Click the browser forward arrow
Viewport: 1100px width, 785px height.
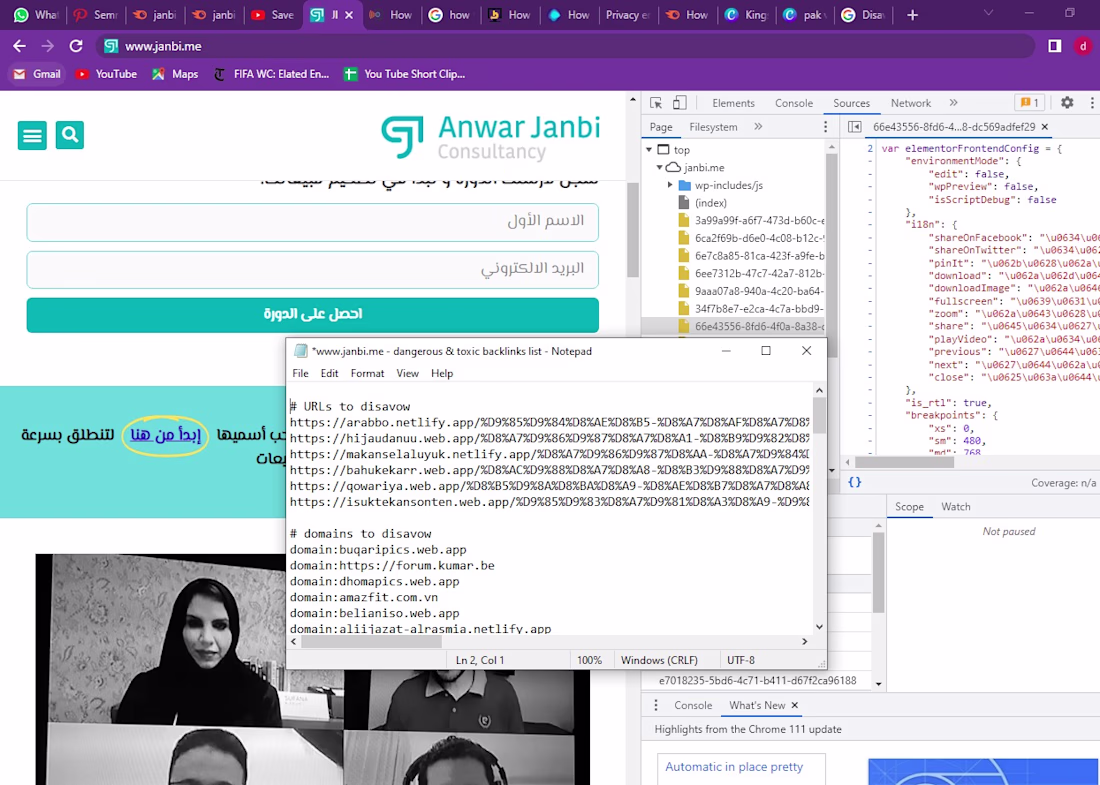[x=47, y=46]
